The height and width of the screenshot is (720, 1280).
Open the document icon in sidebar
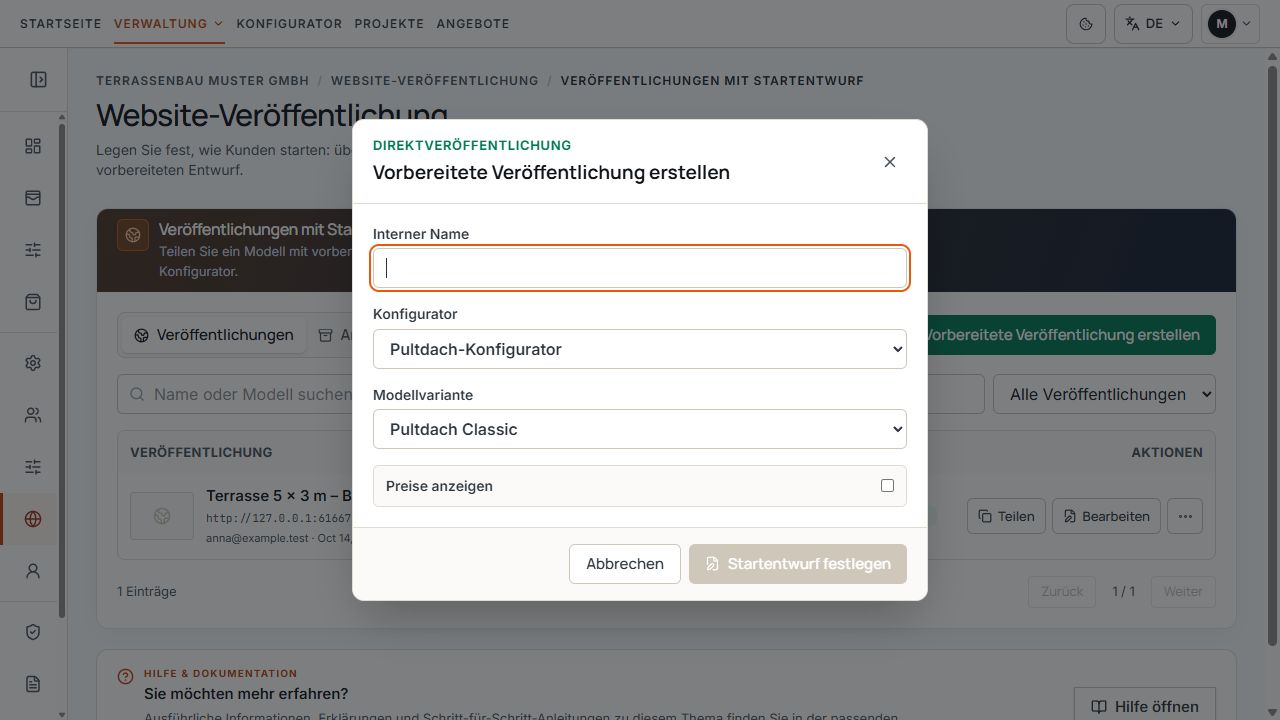[x=33, y=684]
